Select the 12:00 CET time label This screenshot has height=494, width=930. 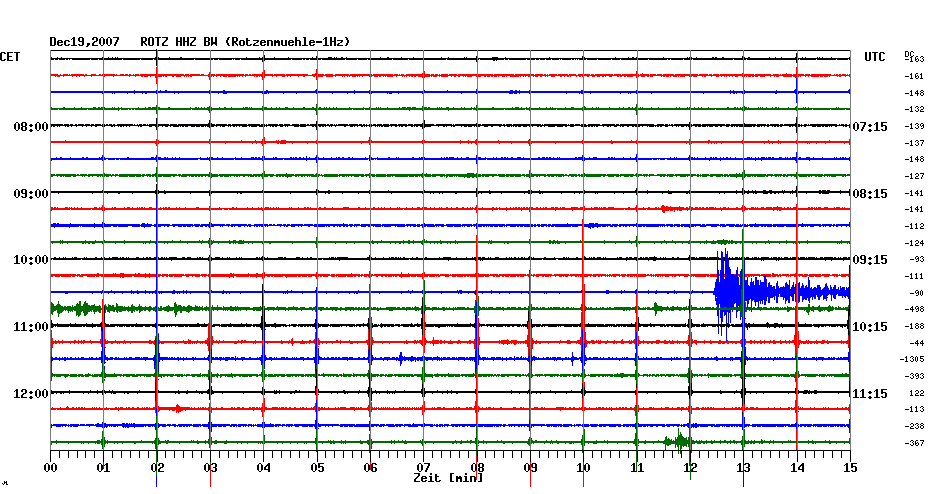point(31,394)
